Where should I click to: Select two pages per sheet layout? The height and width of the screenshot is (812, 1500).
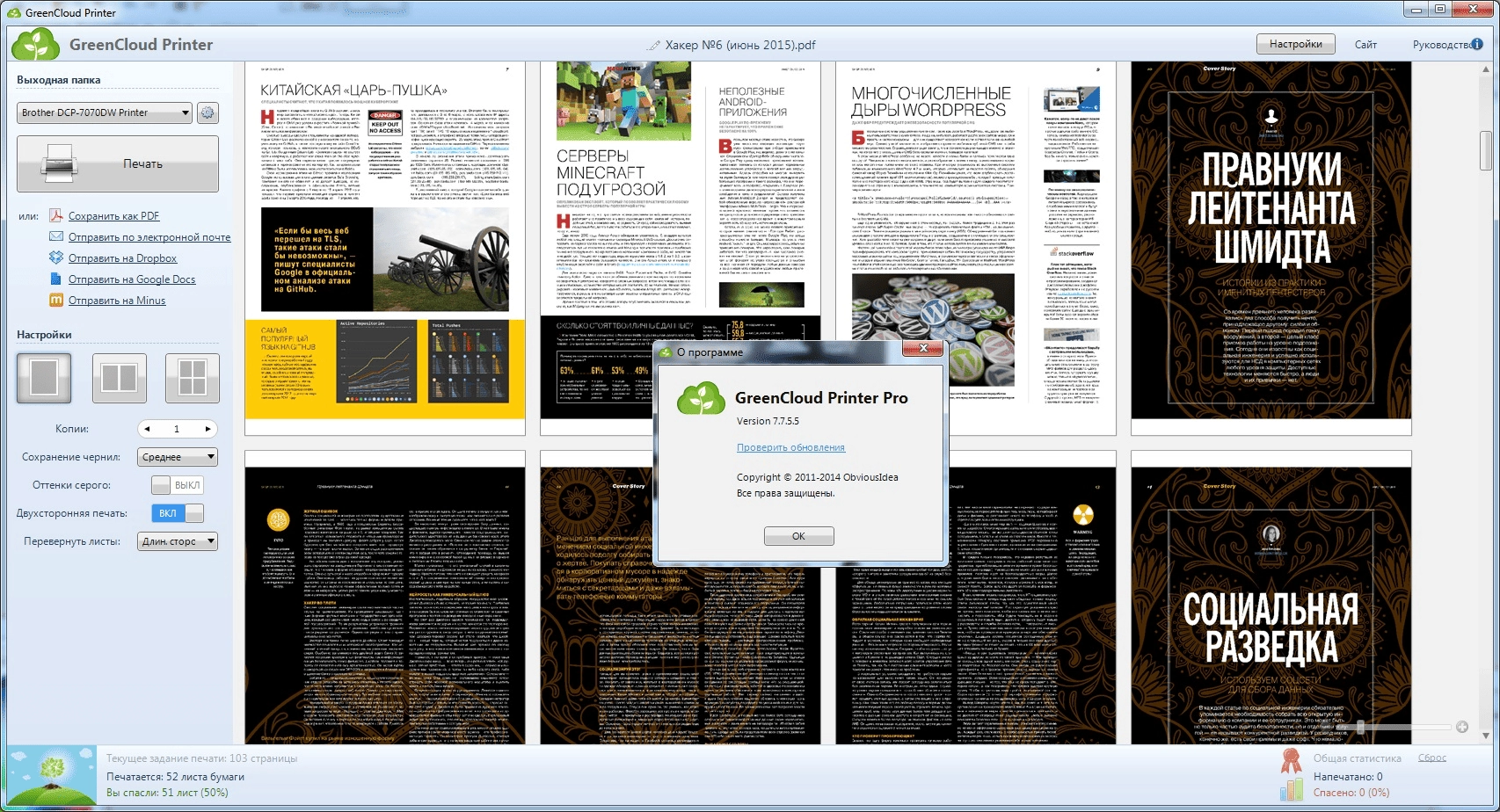click(118, 378)
